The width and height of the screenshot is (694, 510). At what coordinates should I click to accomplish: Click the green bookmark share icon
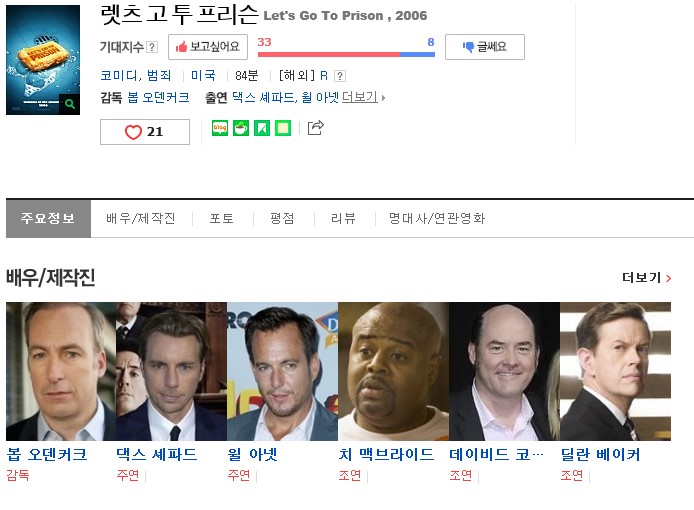[262, 128]
